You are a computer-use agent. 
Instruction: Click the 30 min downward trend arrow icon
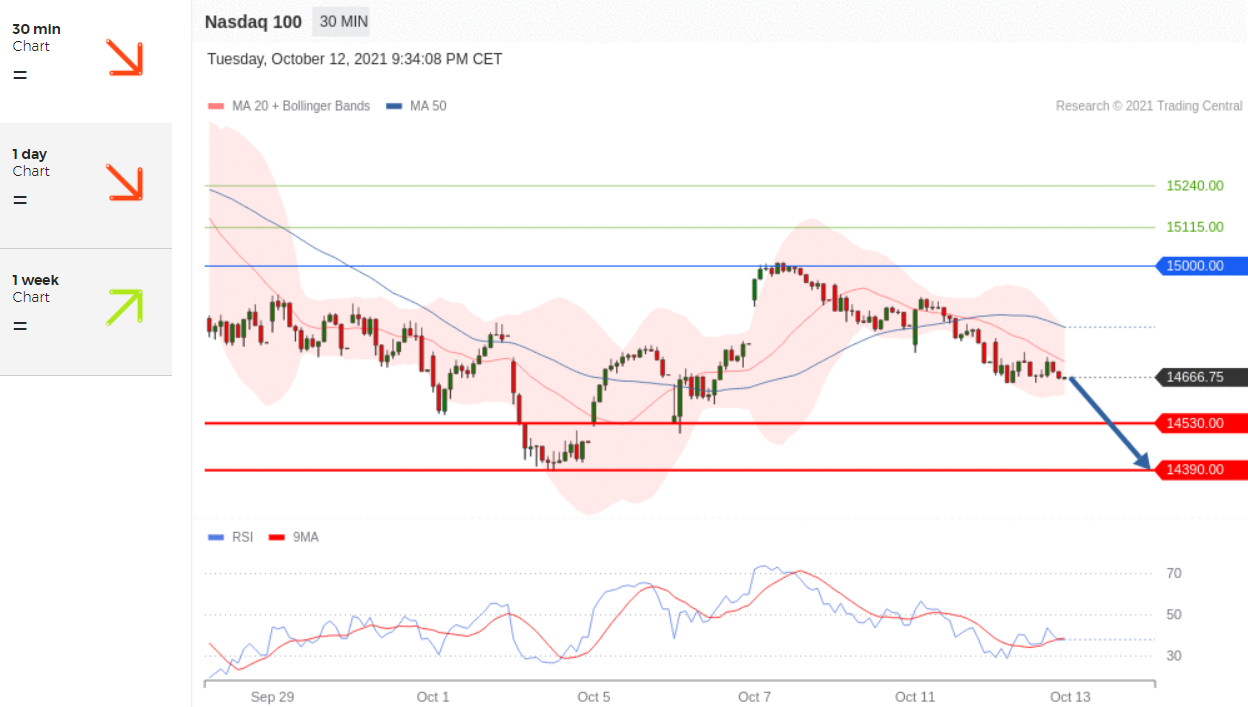[x=125, y=58]
